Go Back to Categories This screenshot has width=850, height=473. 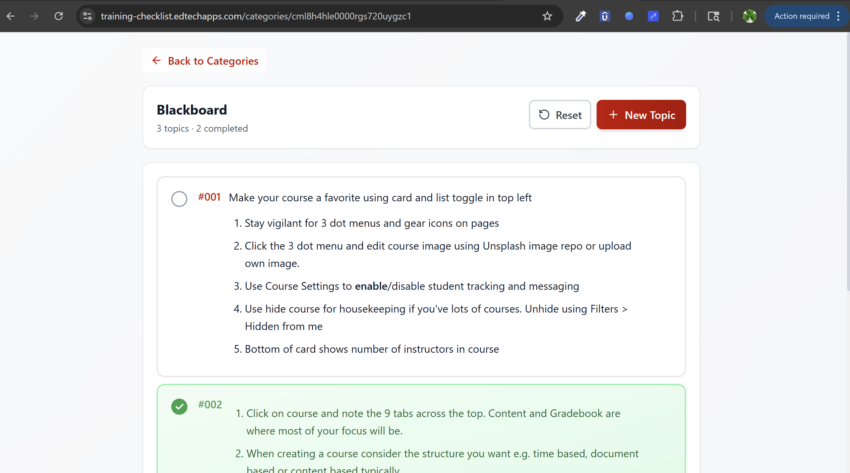[205, 61]
